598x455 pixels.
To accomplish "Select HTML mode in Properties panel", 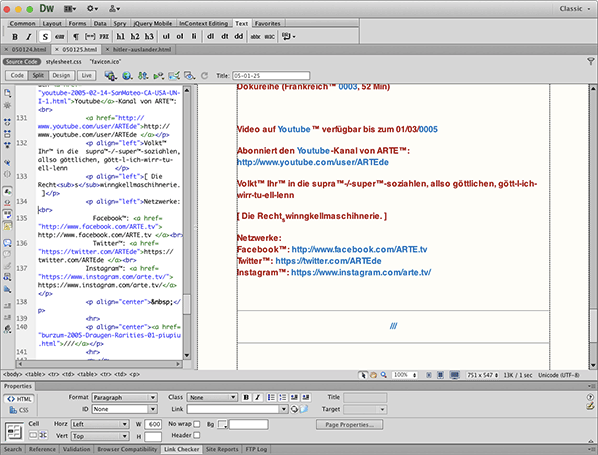I will click(x=19, y=399).
